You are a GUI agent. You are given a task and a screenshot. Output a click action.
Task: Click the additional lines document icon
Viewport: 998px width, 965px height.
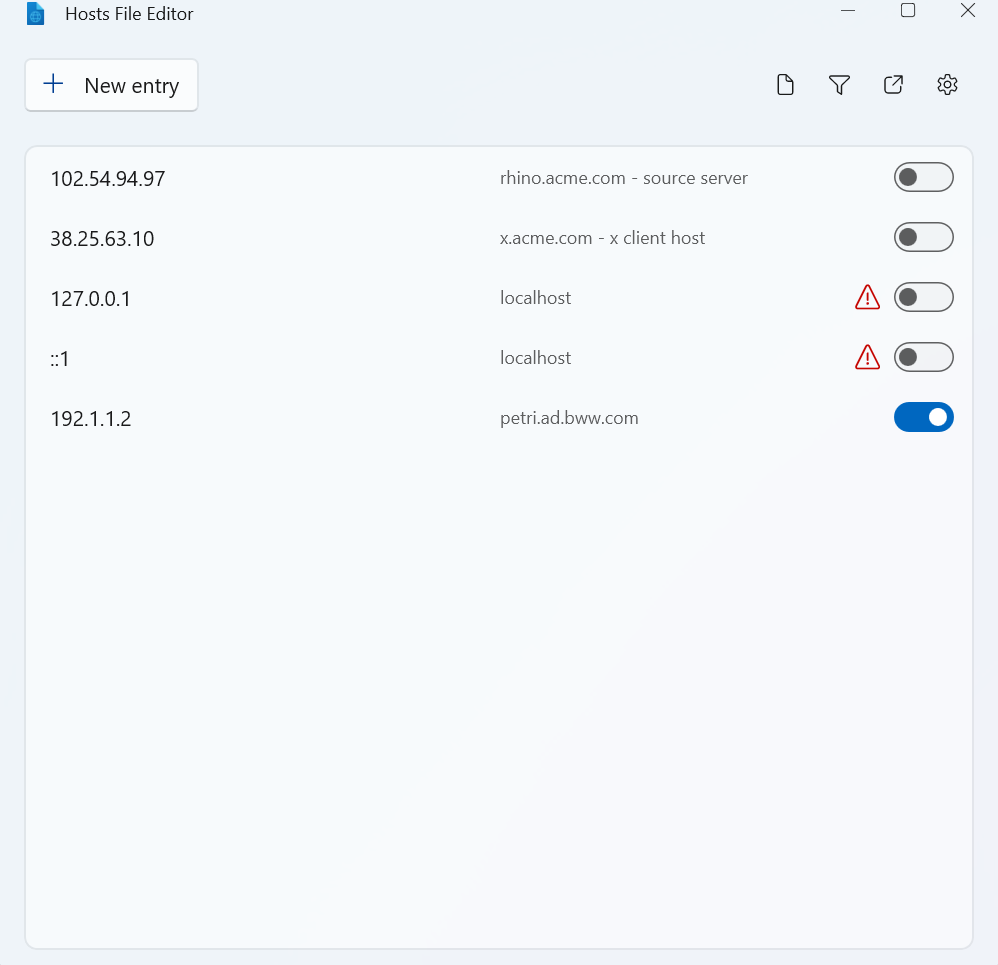click(785, 84)
